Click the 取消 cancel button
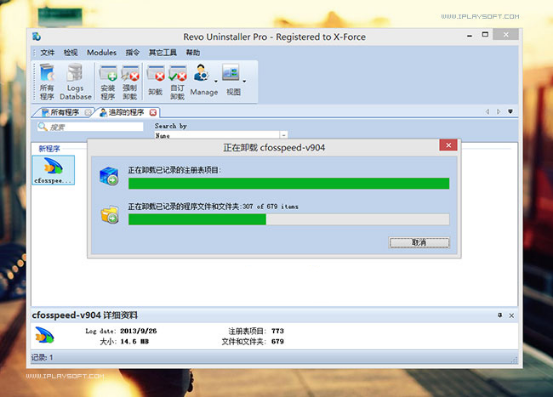The width and height of the screenshot is (554, 398). [x=419, y=242]
